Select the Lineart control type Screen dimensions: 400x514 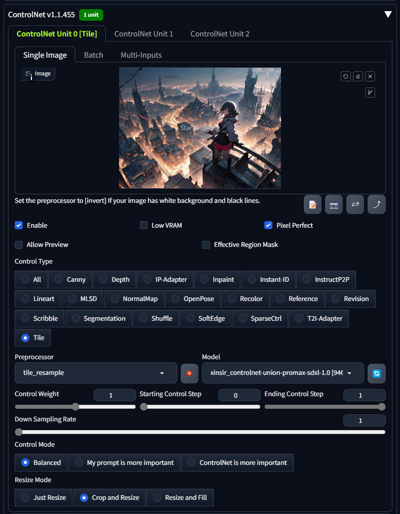click(x=38, y=299)
